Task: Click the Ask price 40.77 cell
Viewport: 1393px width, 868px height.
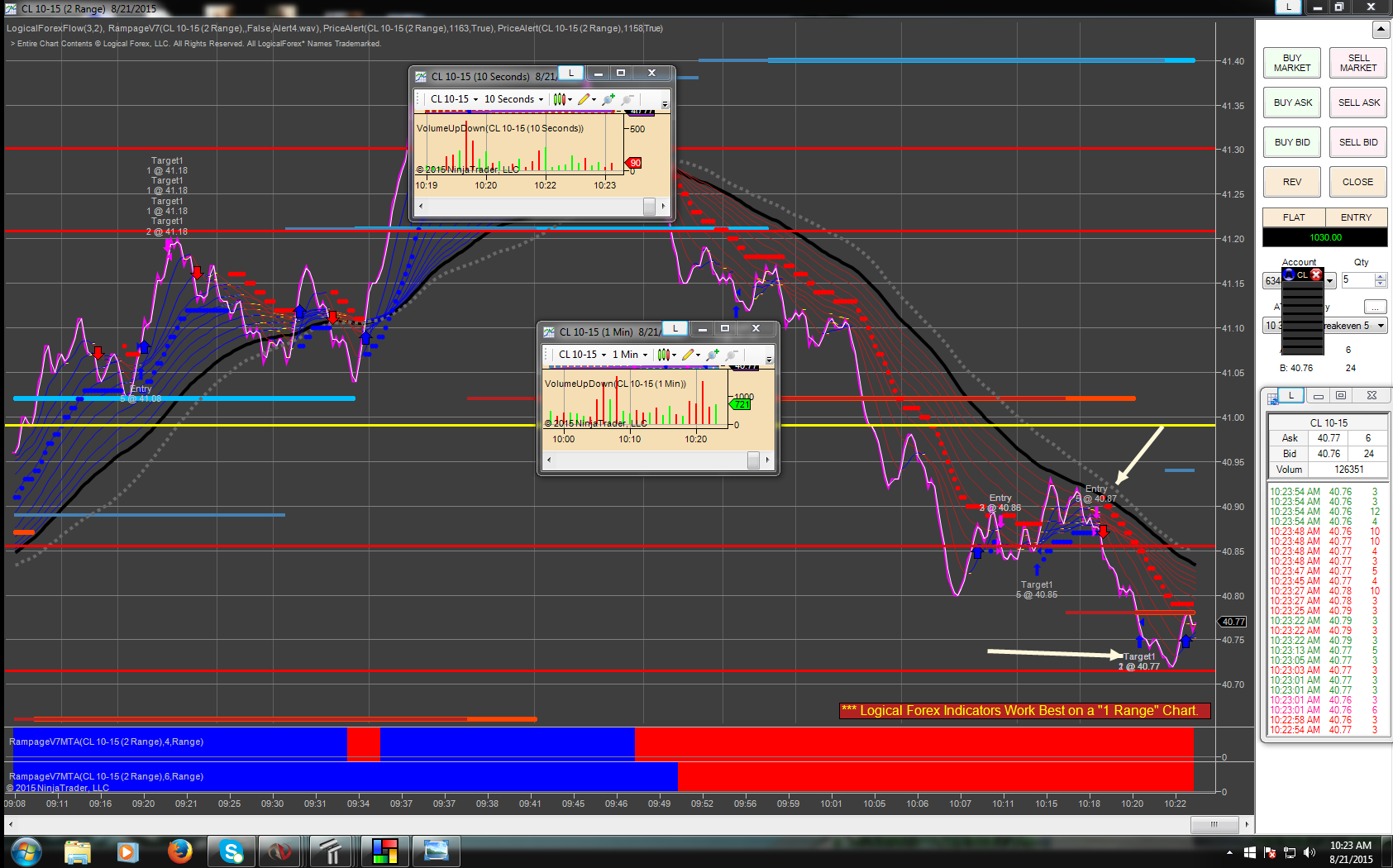Action: click(1329, 438)
